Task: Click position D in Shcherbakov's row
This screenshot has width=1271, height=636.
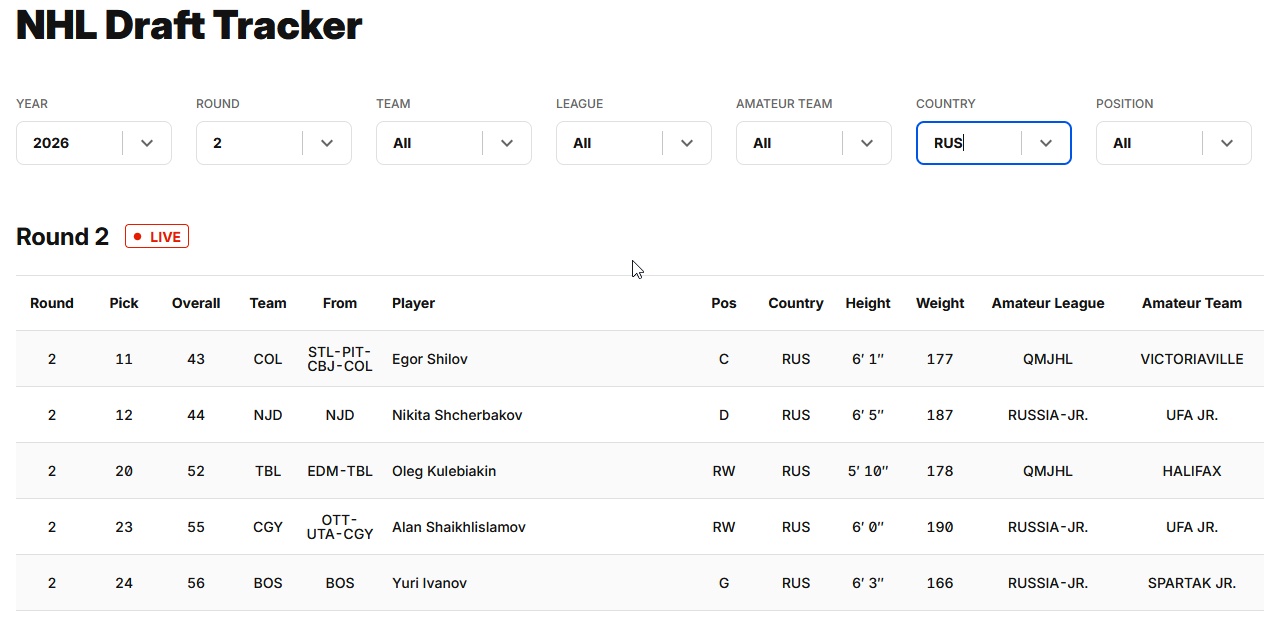Action: coord(724,415)
